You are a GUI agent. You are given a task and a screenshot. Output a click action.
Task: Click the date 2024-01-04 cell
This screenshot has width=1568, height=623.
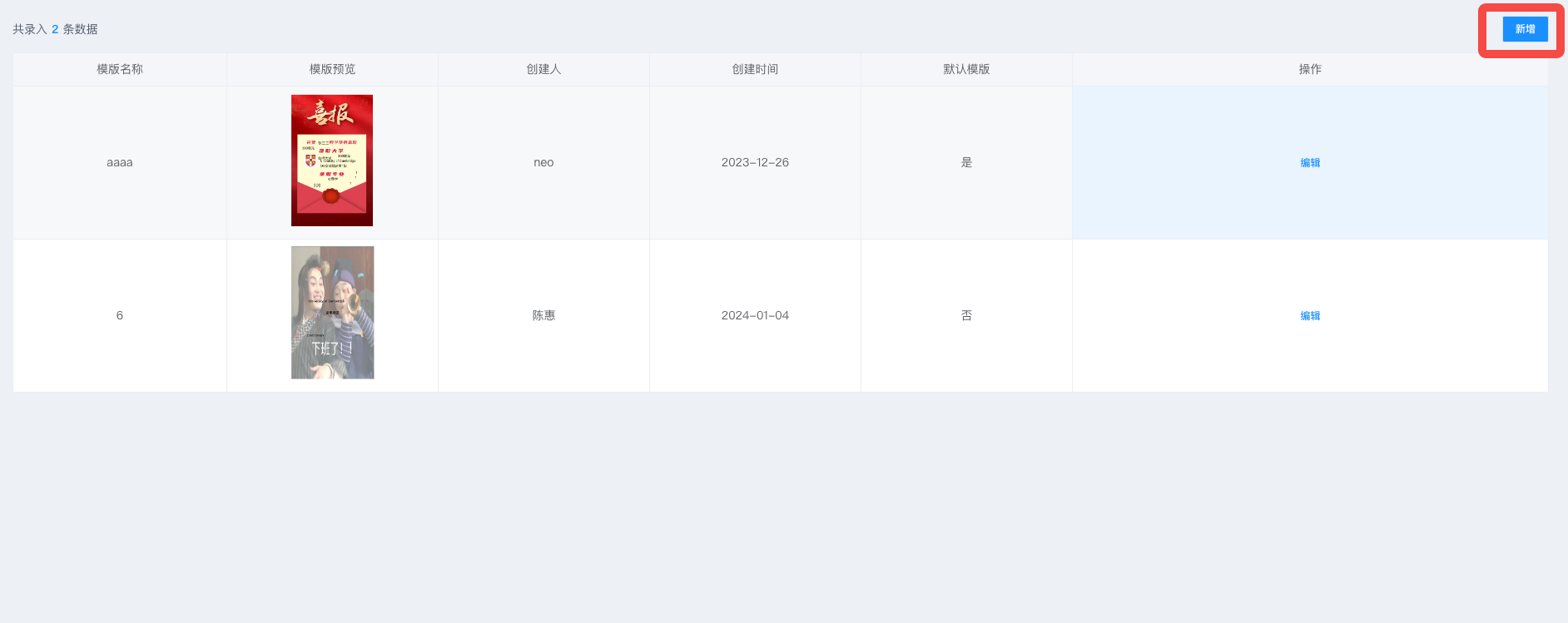[755, 315]
